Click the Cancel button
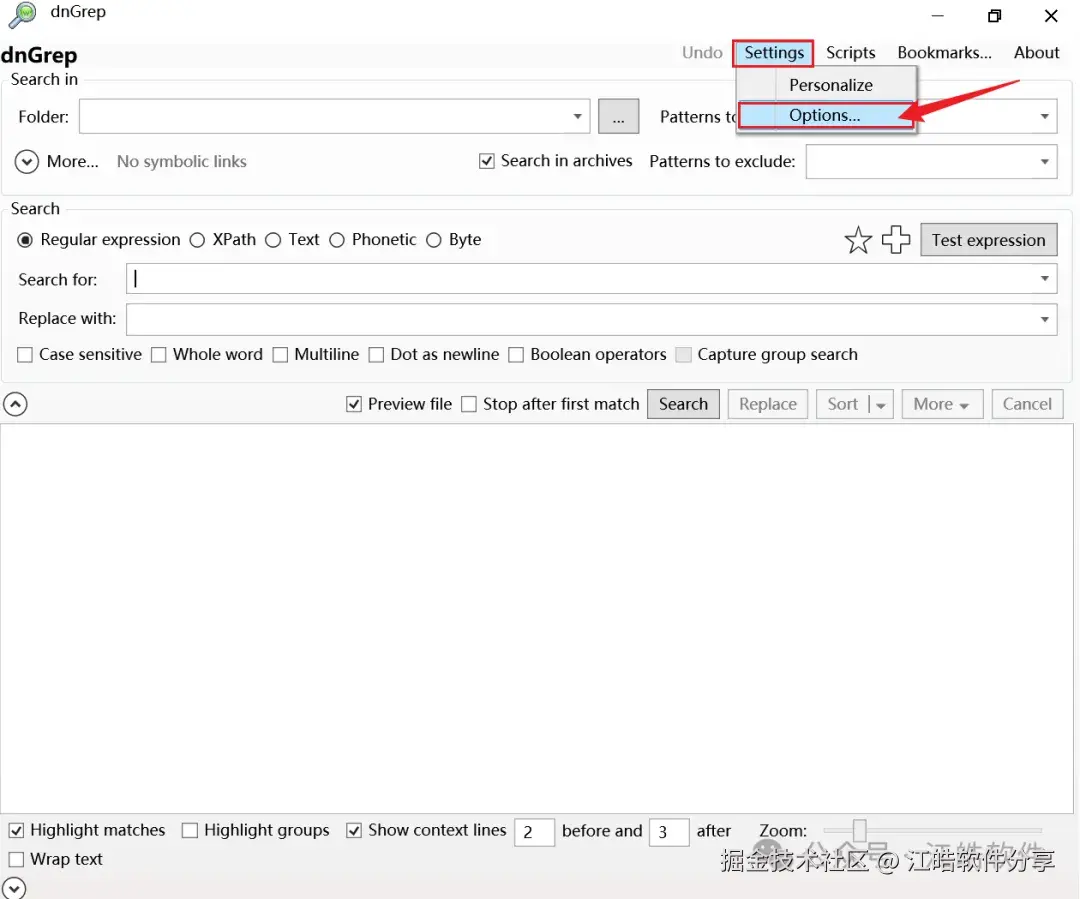Screen dimensions: 1080x899 click(1027, 404)
